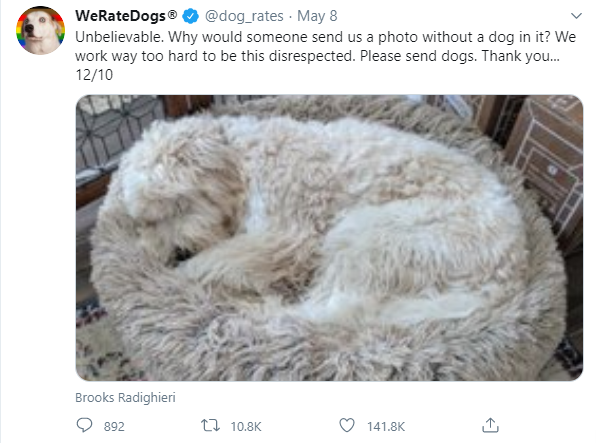Image resolution: width=596 pixels, height=443 pixels.
Task: Click the reply speech bubble icon
Action: point(84,425)
